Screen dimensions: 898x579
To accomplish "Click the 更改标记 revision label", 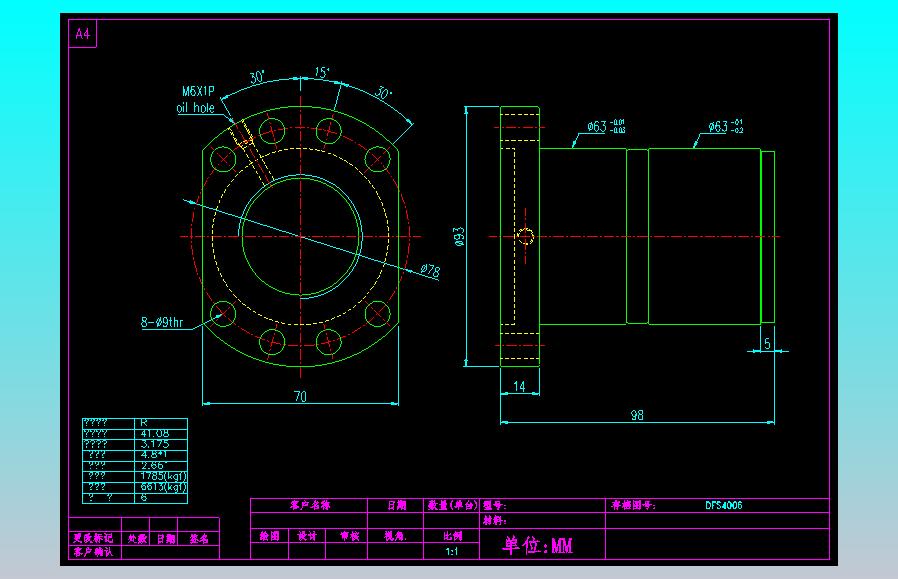I will pos(93,538).
